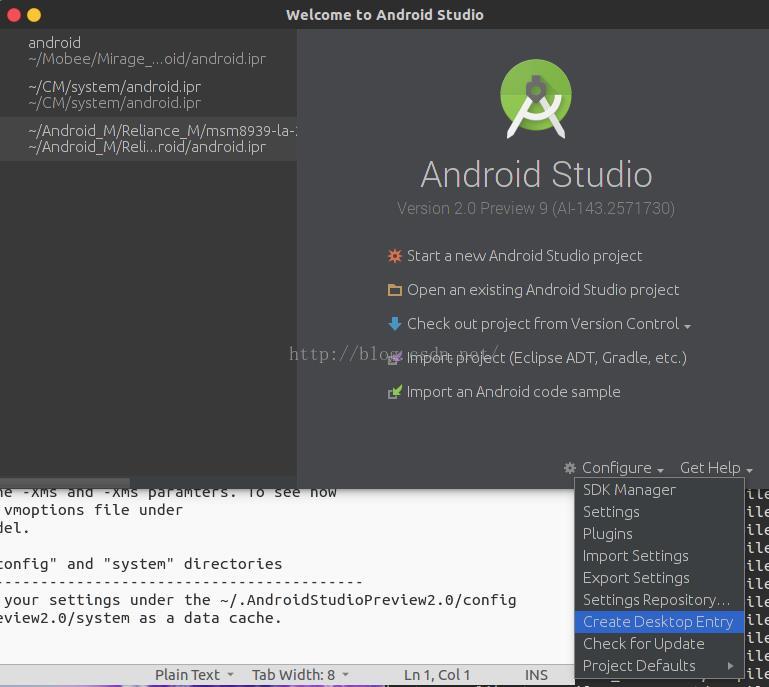Click the yellow minimize window button
Viewport: 769px width, 687px height.
(34, 15)
